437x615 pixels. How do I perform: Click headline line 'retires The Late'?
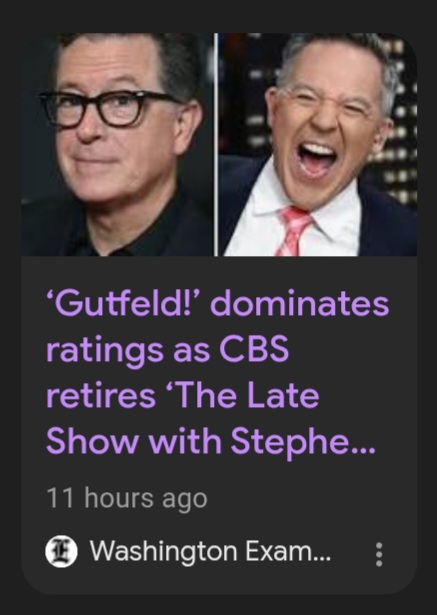[183, 395]
